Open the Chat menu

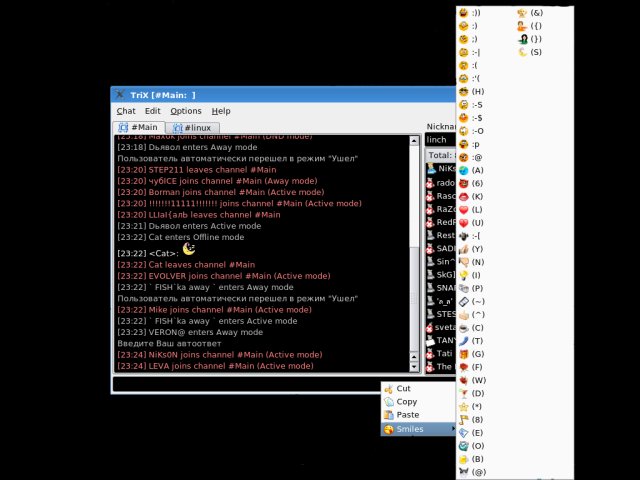pyautogui.click(x=126, y=111)
